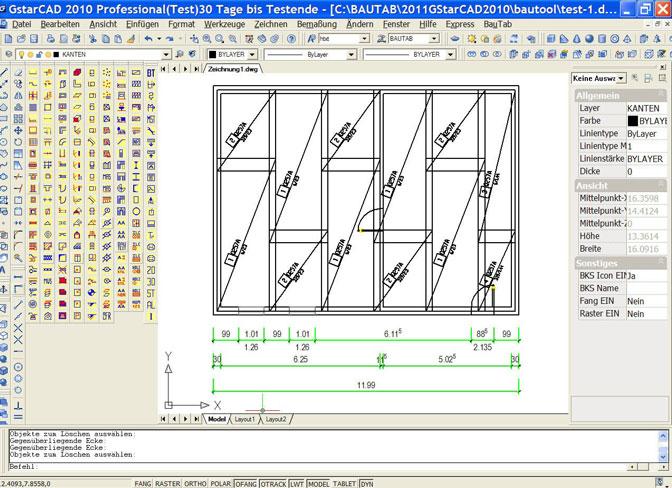672x488 pixels.
Task: Open the BYLAYER lineweight dropdown
Action: coord(450,54)
